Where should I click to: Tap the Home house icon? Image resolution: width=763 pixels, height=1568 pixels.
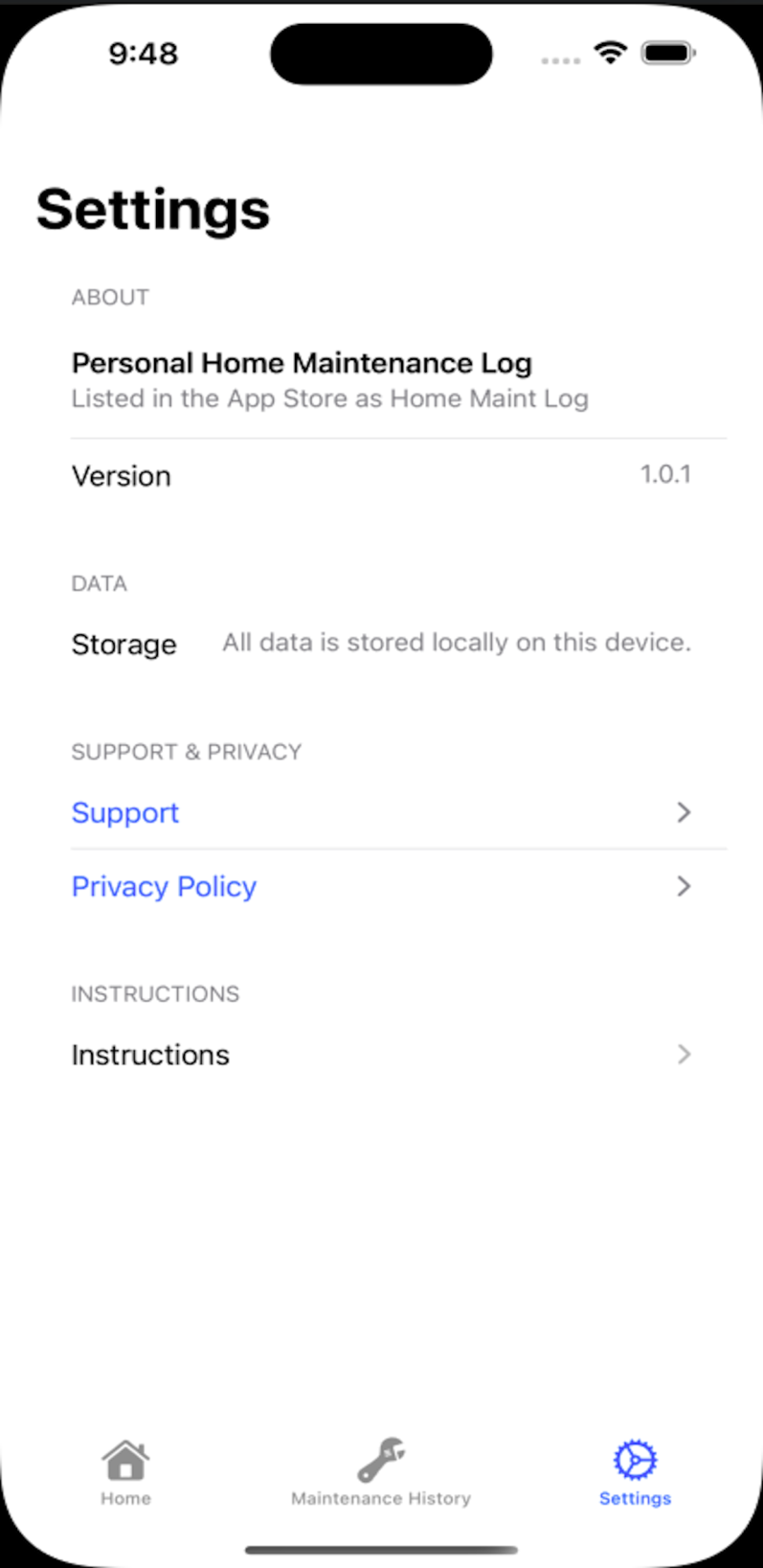coord(125,1461)
